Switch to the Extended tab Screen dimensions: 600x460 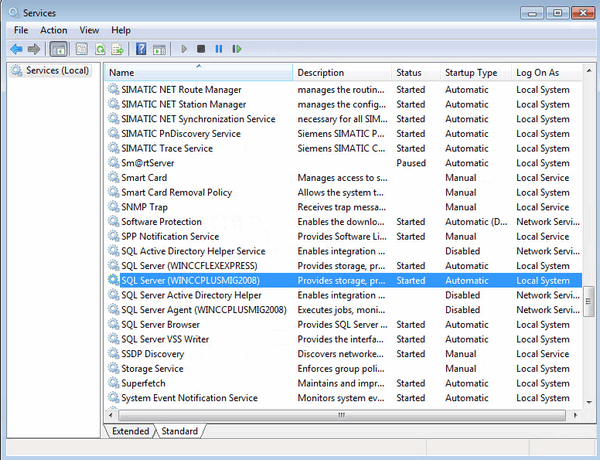pos(130,431)
